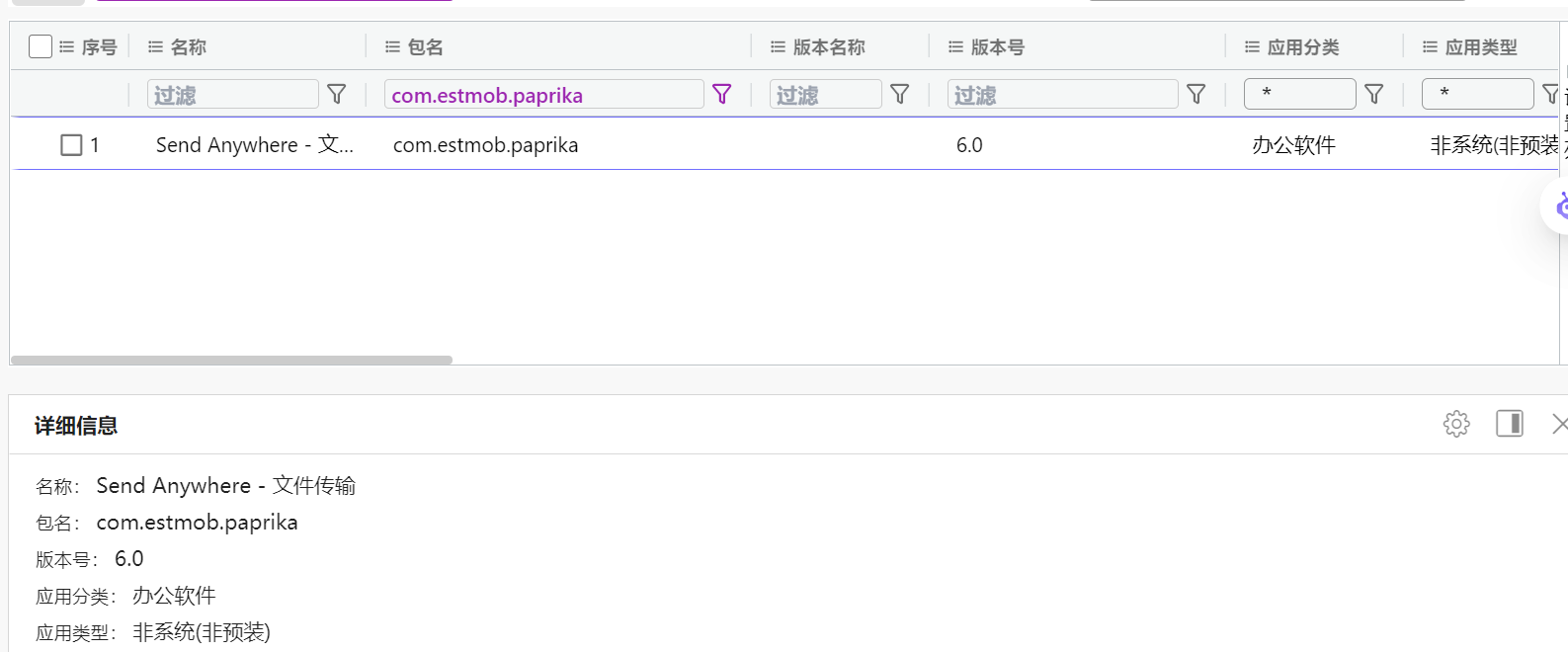Check the row 1 checkbox
The image size is (1568, 652).
[71, 145]
